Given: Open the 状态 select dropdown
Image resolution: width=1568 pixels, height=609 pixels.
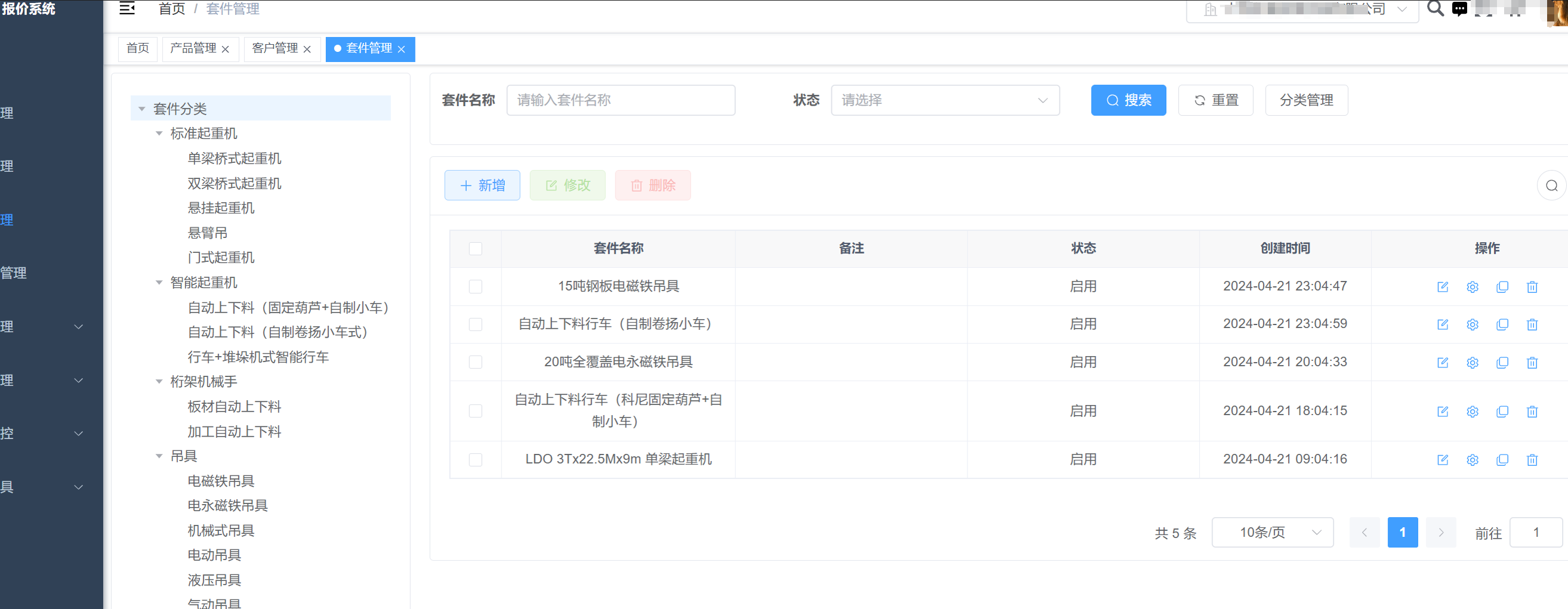Looking at the screenshot, I should pos(945,100).
